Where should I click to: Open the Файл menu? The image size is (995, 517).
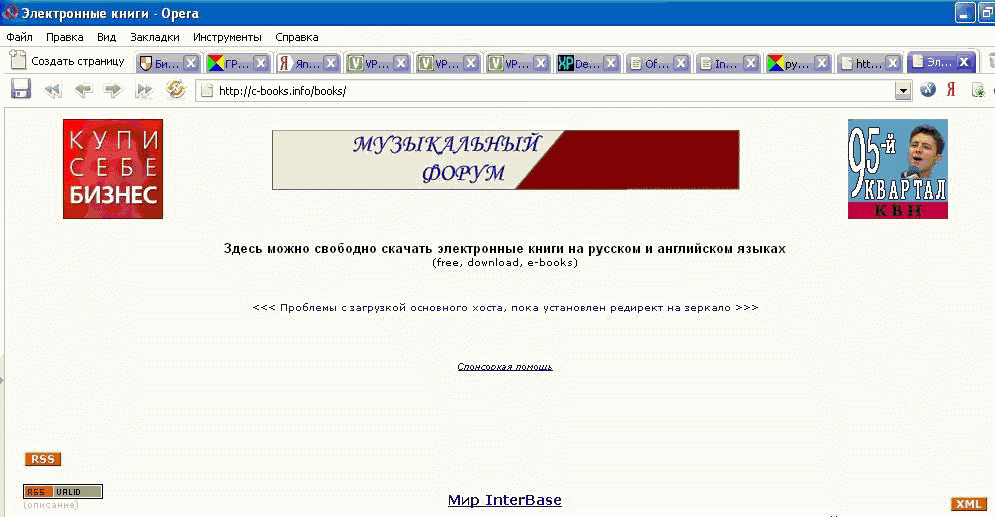point(19,37)
